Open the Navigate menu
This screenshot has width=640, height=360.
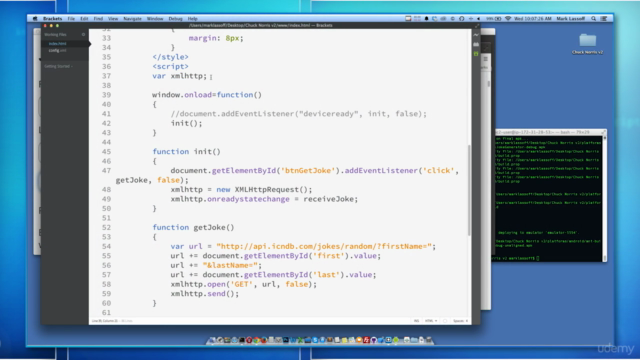click(132, 19)
